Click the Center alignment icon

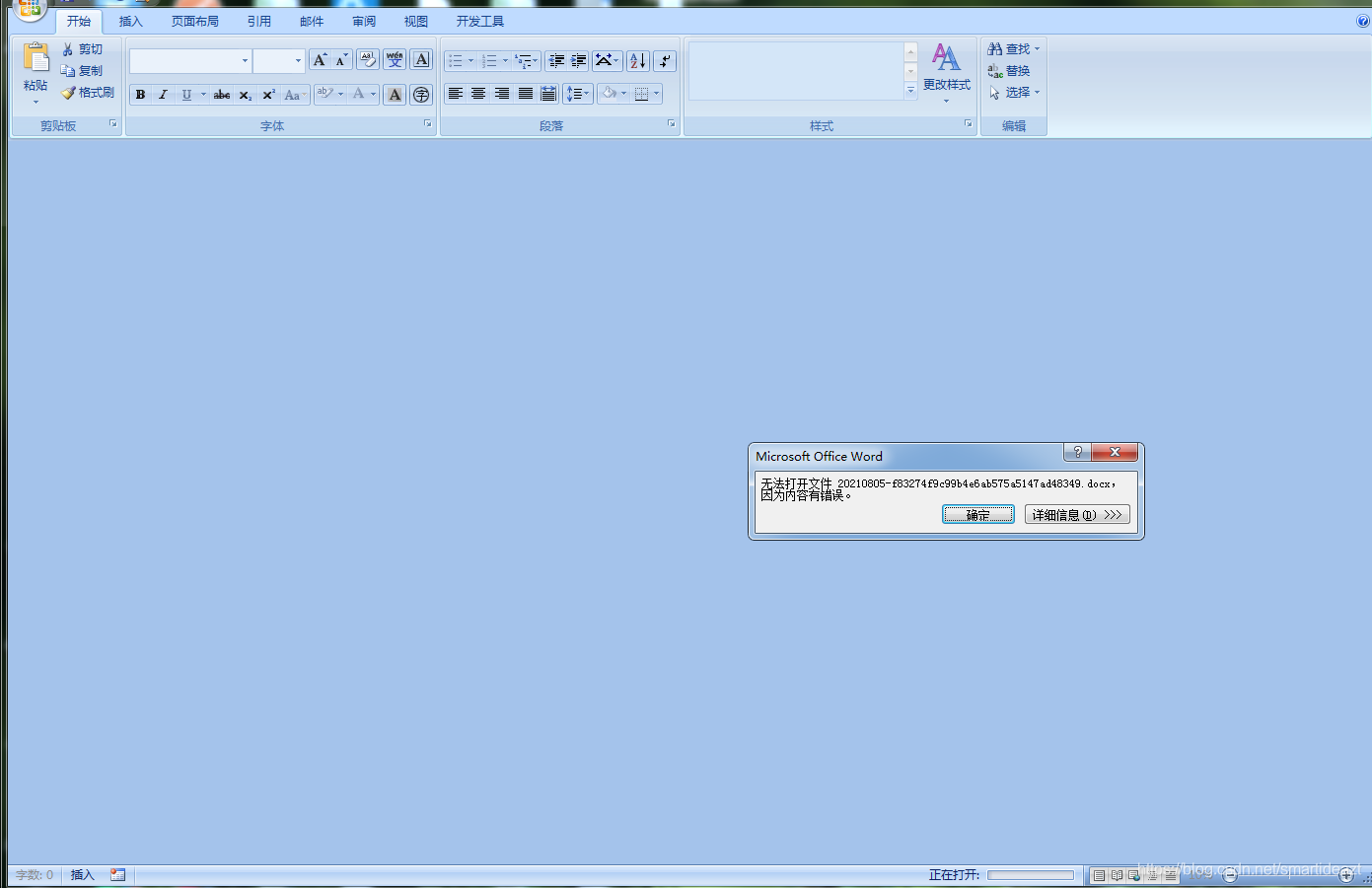478,94
